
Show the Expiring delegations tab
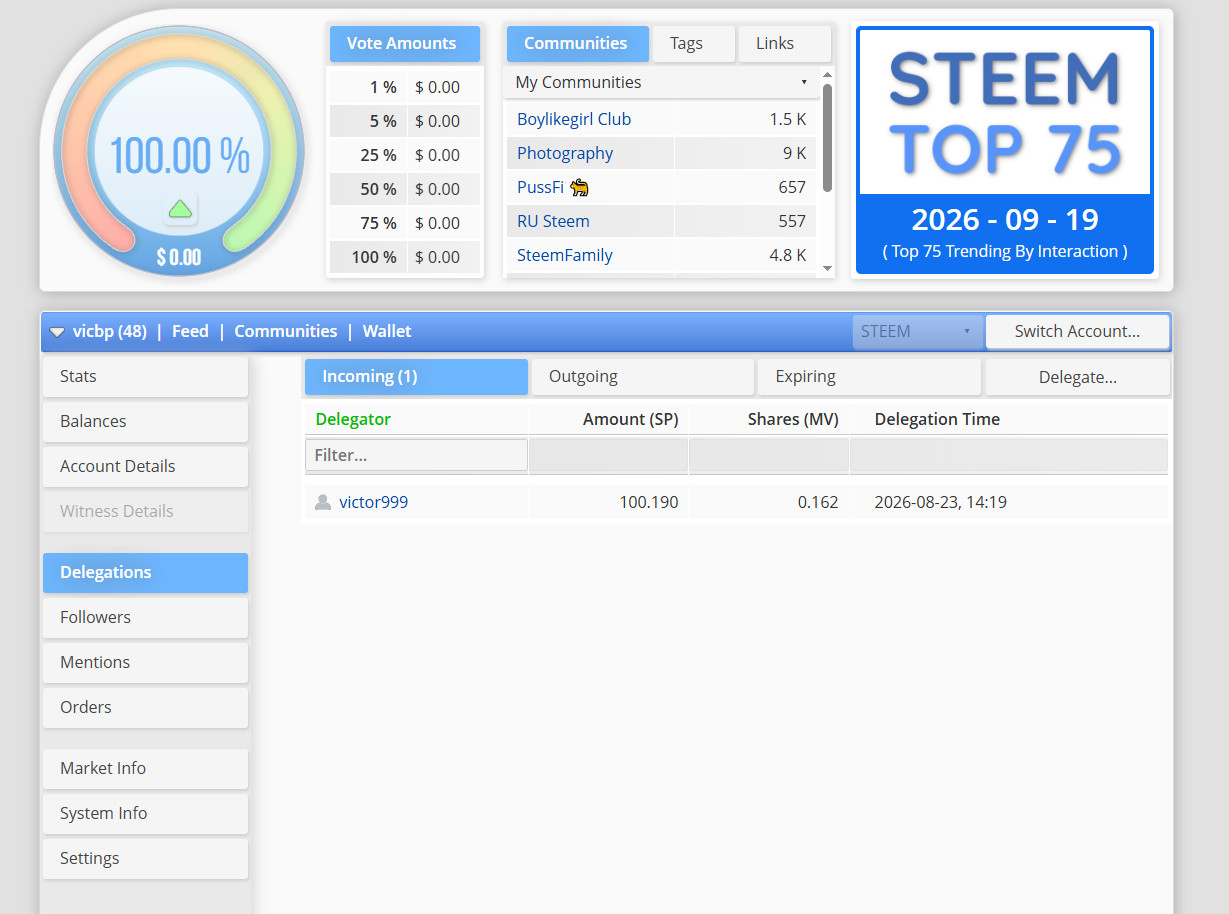[x=868, y=377]
